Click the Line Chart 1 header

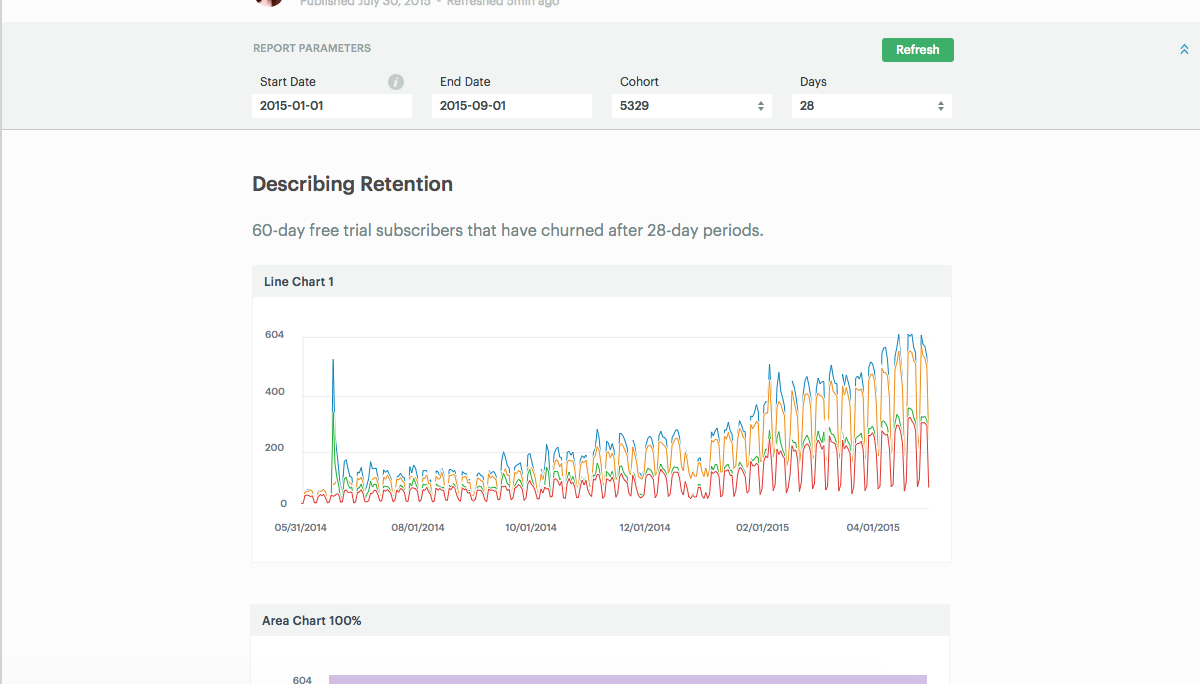click(x=299, y=282)
